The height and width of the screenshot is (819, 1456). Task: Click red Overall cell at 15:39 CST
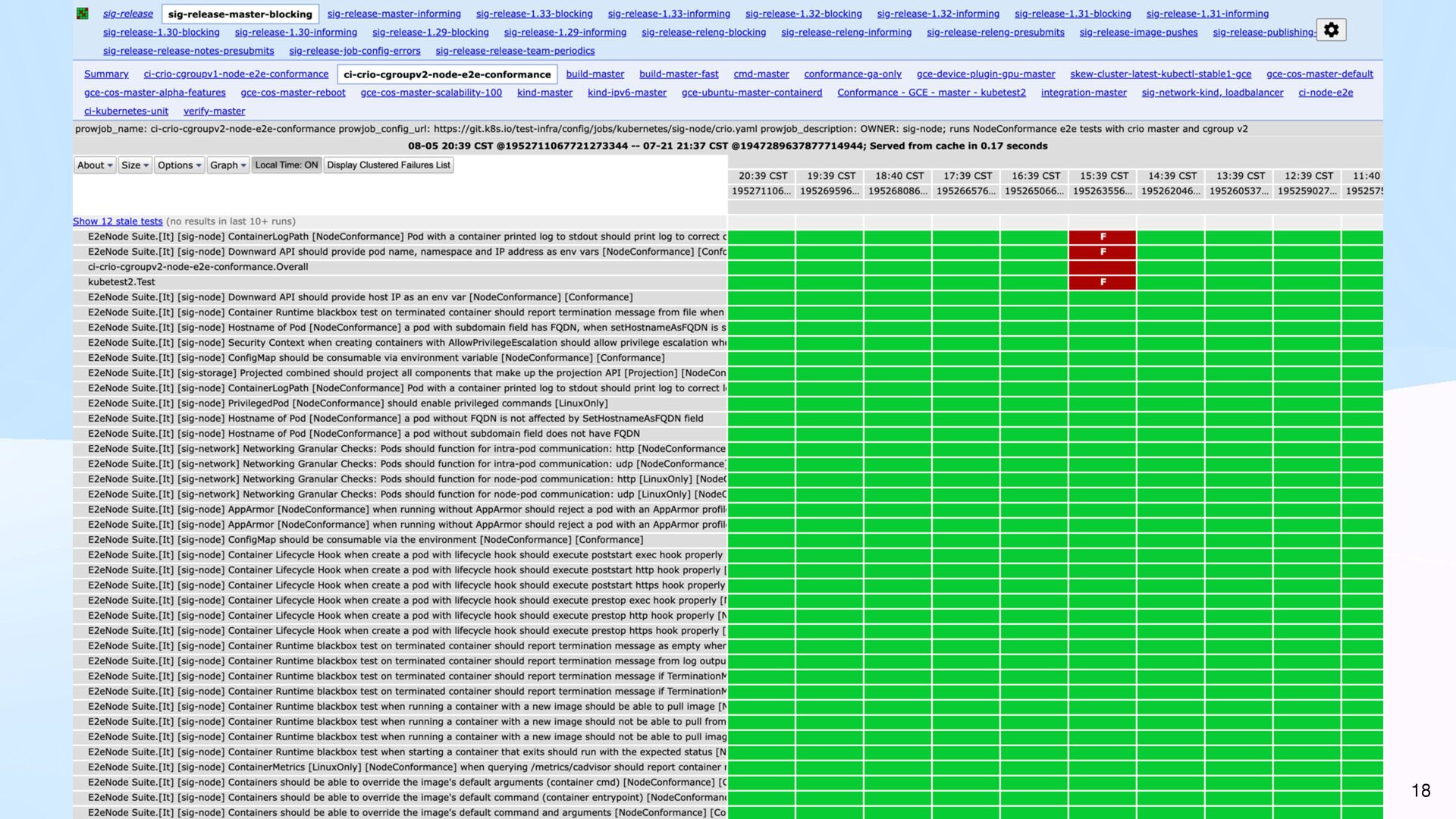(x=1103, y=267)
